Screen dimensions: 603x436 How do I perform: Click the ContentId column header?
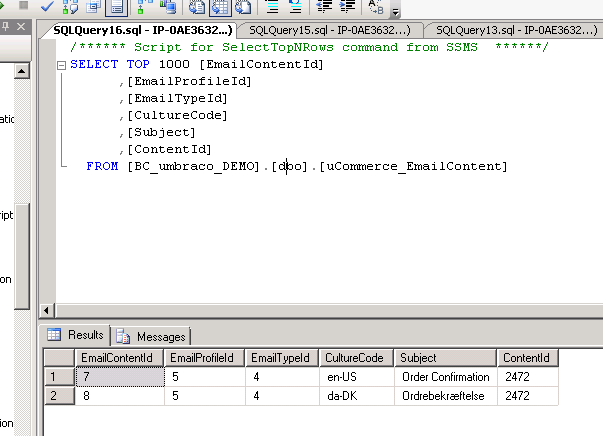click(528, 358)
